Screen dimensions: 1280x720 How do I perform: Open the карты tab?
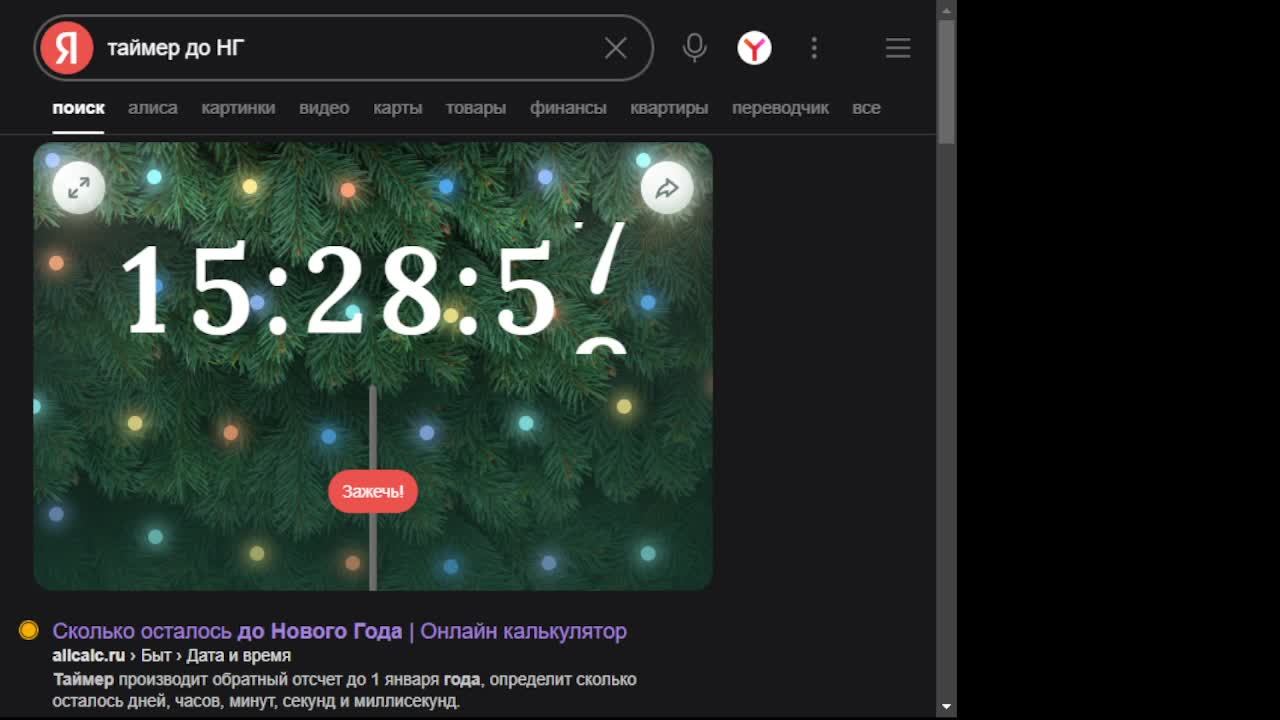click(398, 108)
